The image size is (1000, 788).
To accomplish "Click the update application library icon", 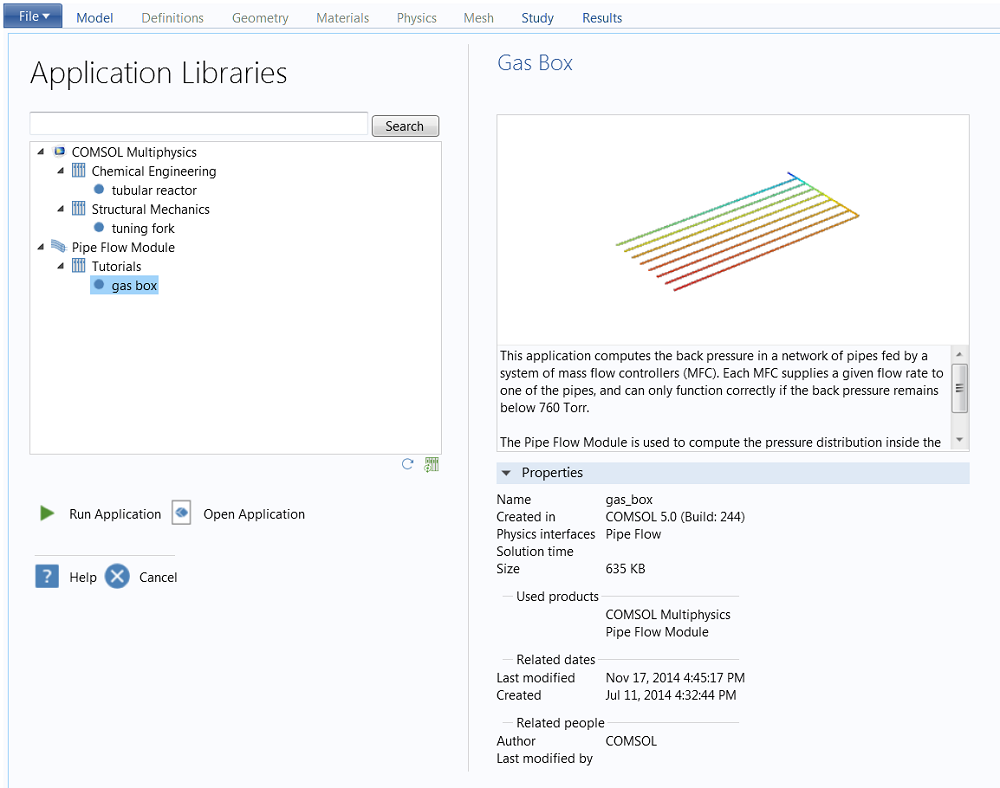I will click(x=432, y=464).
